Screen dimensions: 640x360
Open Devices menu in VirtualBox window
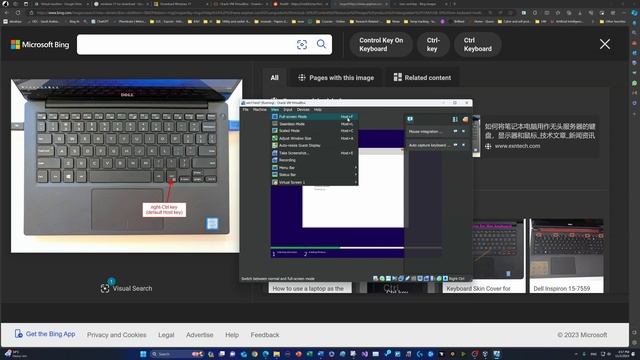(x=303, y=110)
